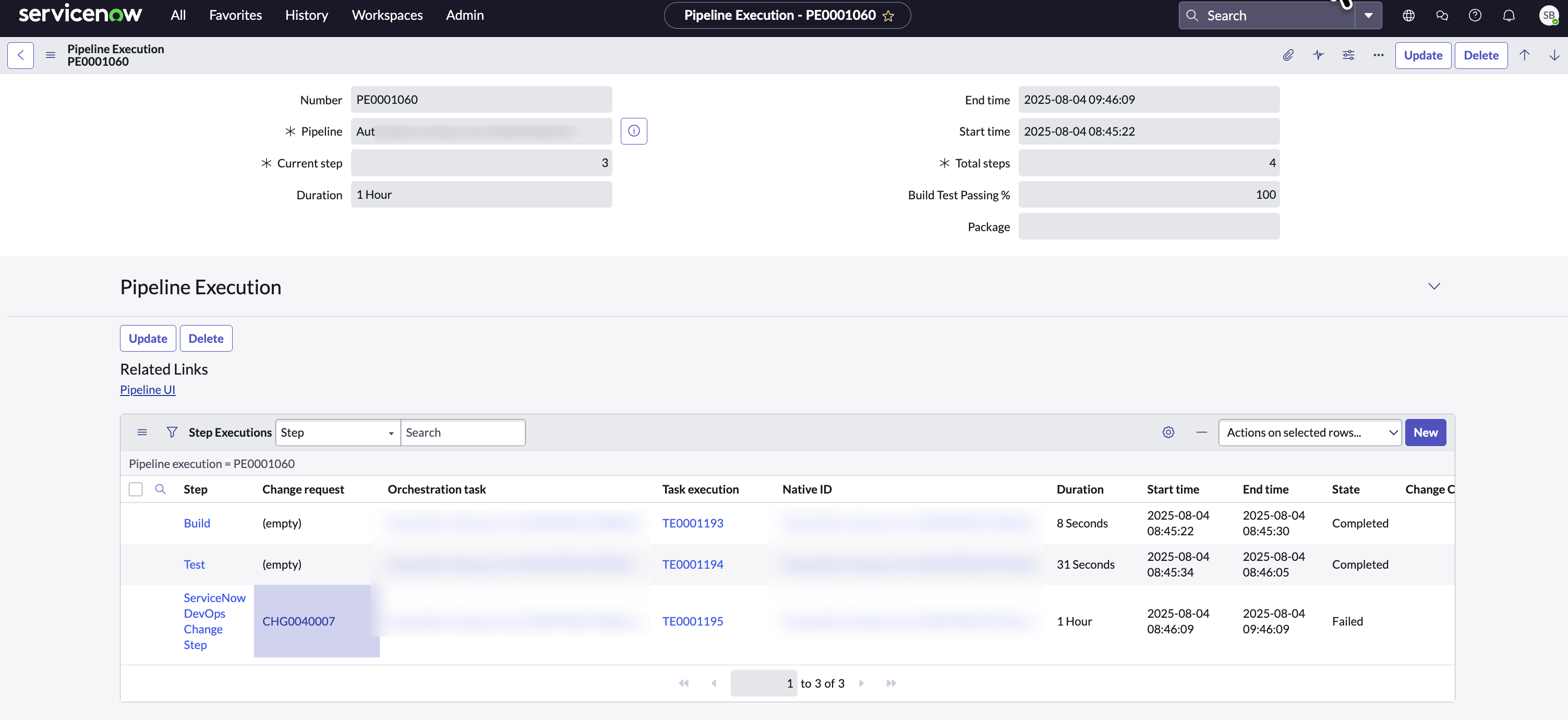Click the Current step field

click(x=481, y=162)
